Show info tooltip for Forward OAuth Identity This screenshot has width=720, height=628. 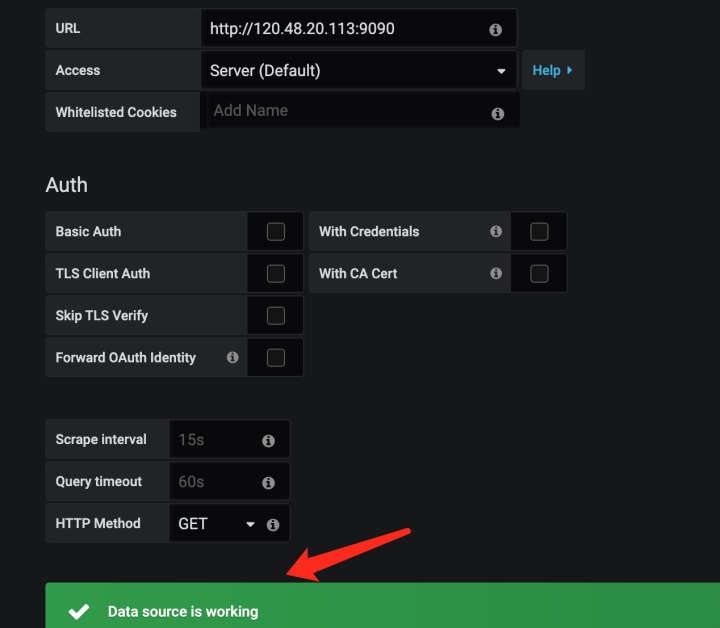pos(232,357)
